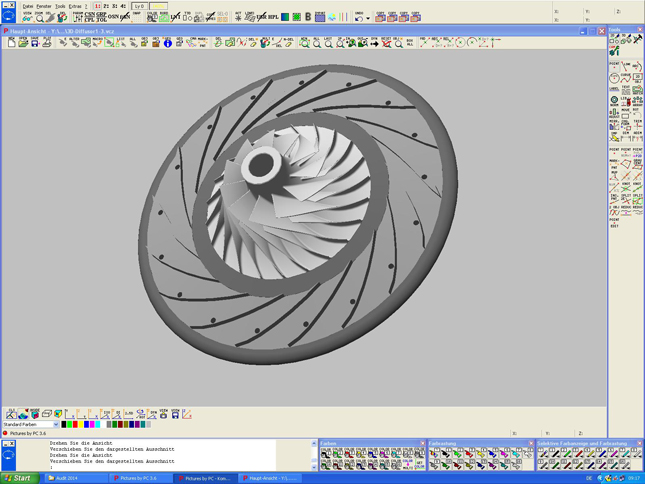Viewport: 645px width, 484px height.
Task: Open the Extras menu
Action: click(75, 6)
